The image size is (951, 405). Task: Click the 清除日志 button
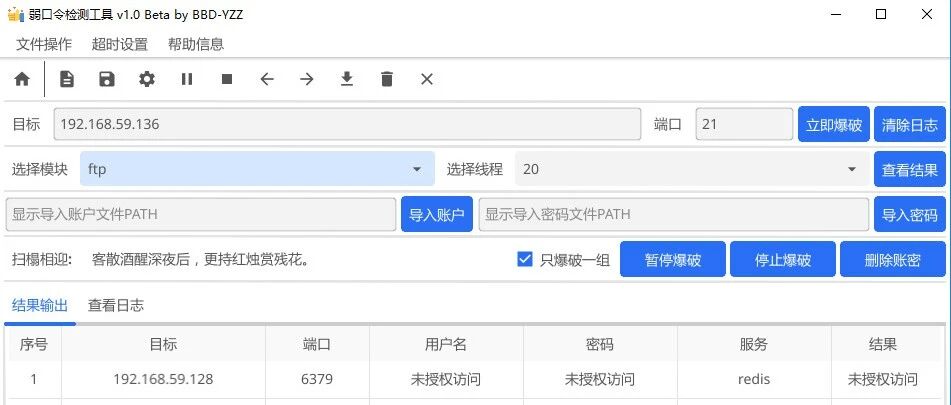[x=910, y=124]
